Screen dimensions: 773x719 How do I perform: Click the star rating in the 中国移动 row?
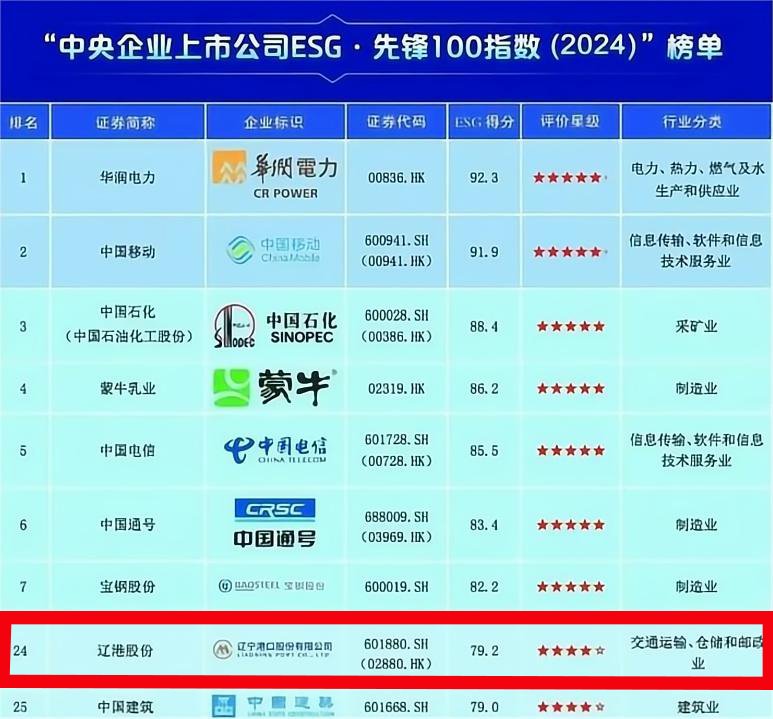569,252
